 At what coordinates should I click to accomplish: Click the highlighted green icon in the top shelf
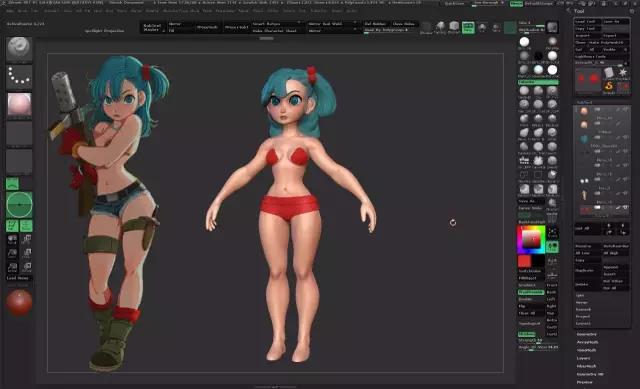point(468,27)
